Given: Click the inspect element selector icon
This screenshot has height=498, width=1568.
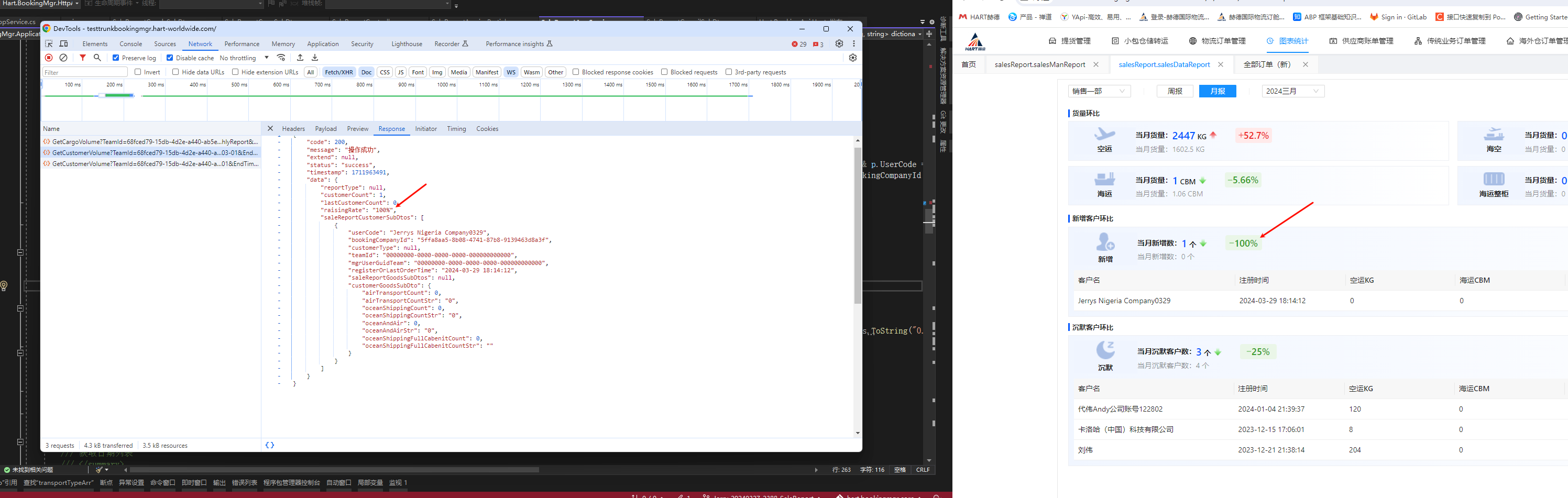Looking at the screenshot, I should [49, 44].
